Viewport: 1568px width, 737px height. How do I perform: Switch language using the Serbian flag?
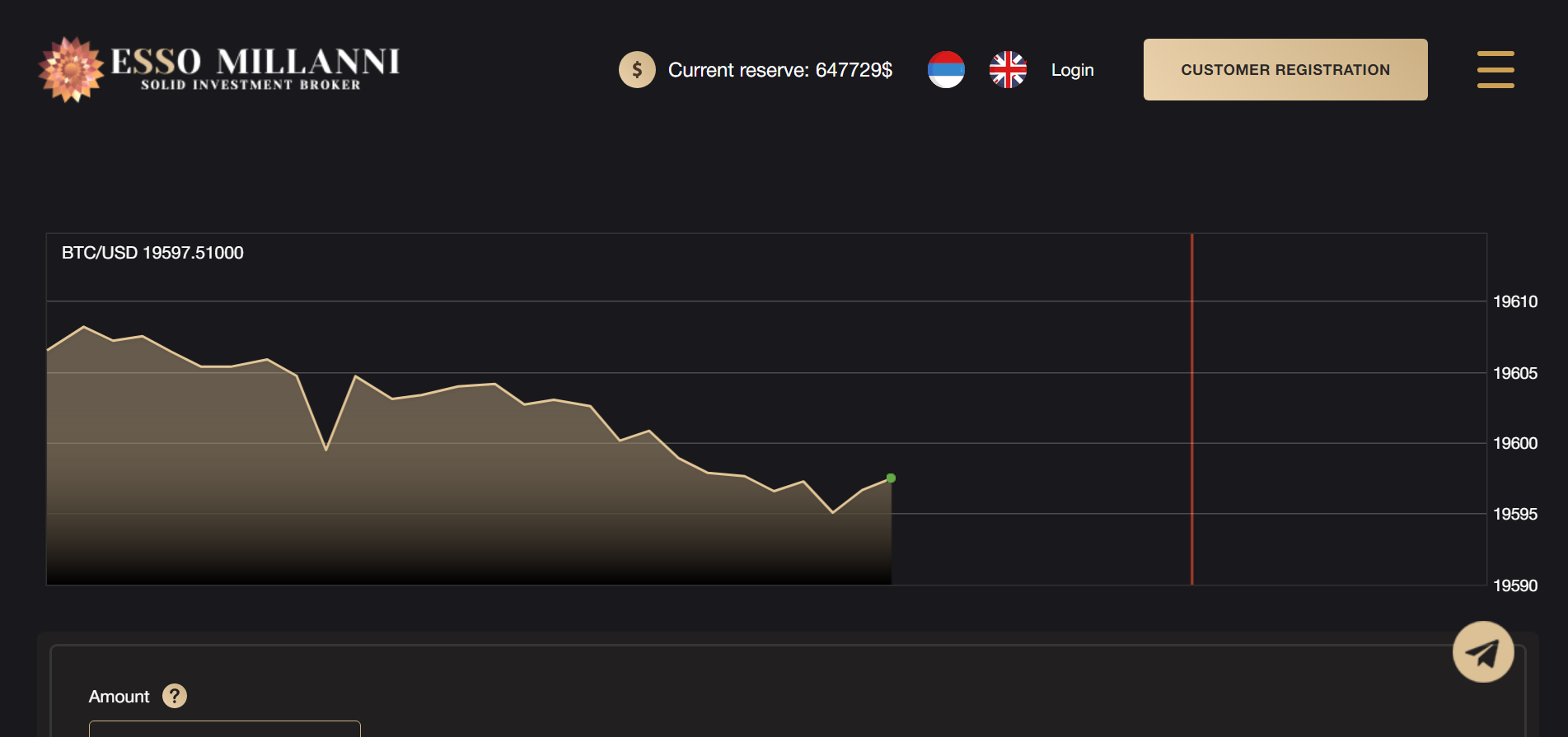coord(946,70)
